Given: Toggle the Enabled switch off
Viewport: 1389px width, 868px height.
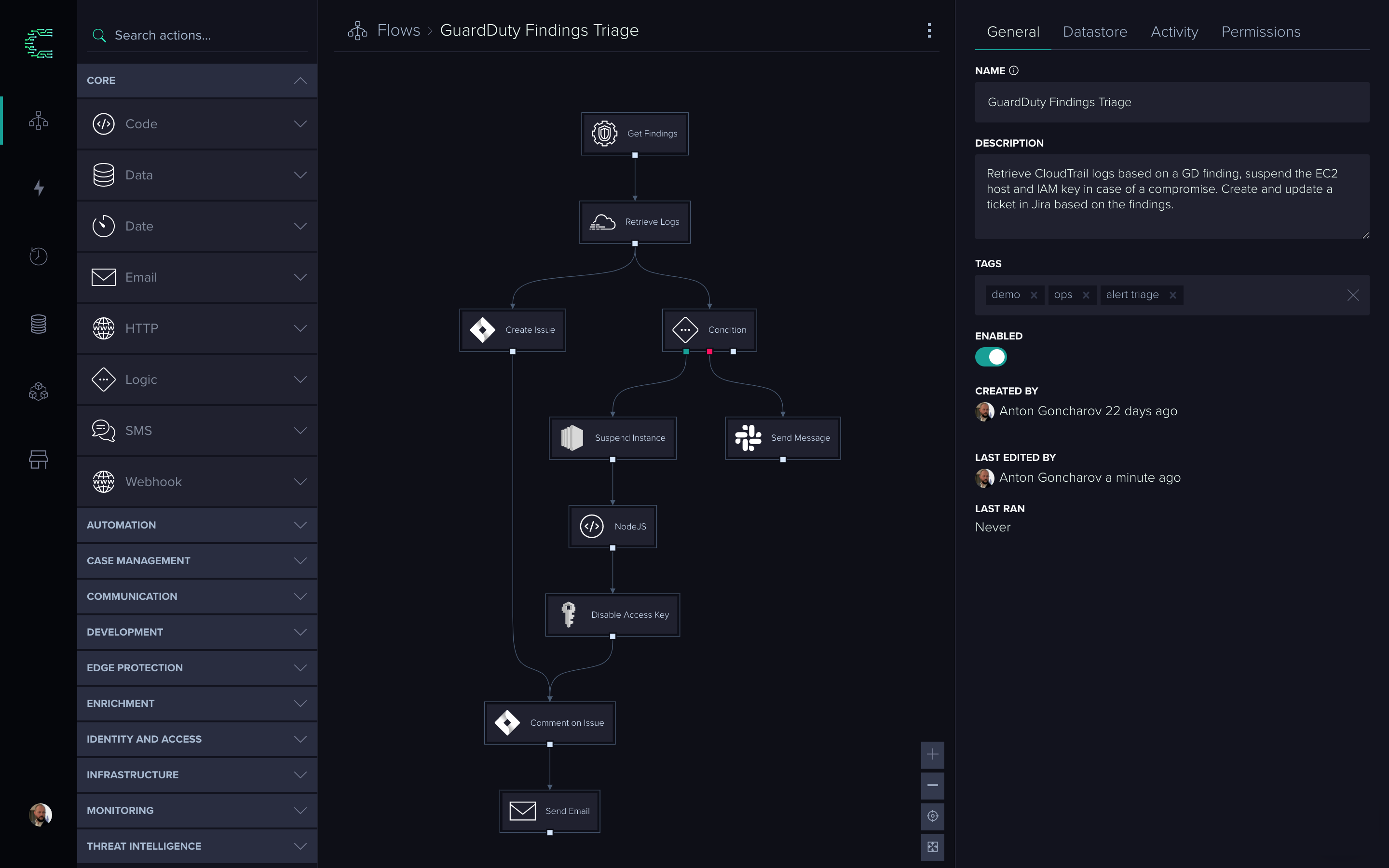Looking at the screenshot, I should (x=991, y=357).
